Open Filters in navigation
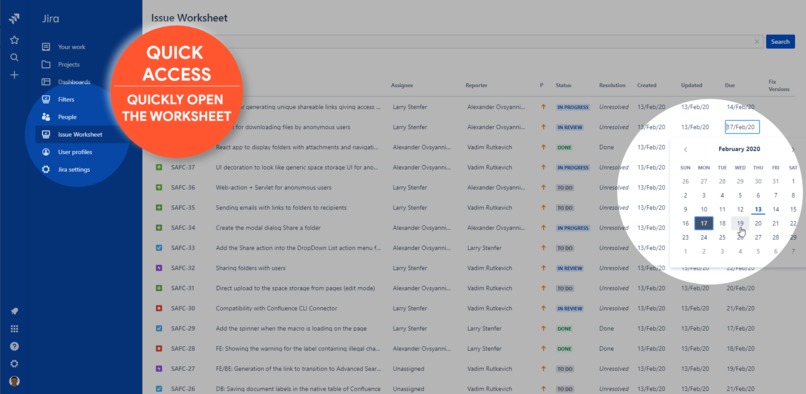This screenshot has height=394, width=806. coord(66,100)
